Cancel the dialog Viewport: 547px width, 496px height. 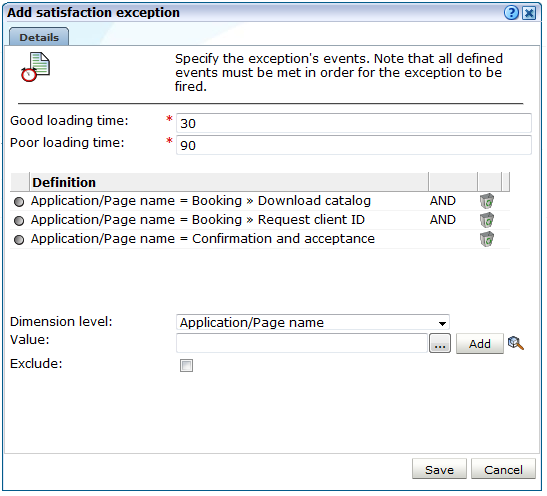click(x=503, y=469)
